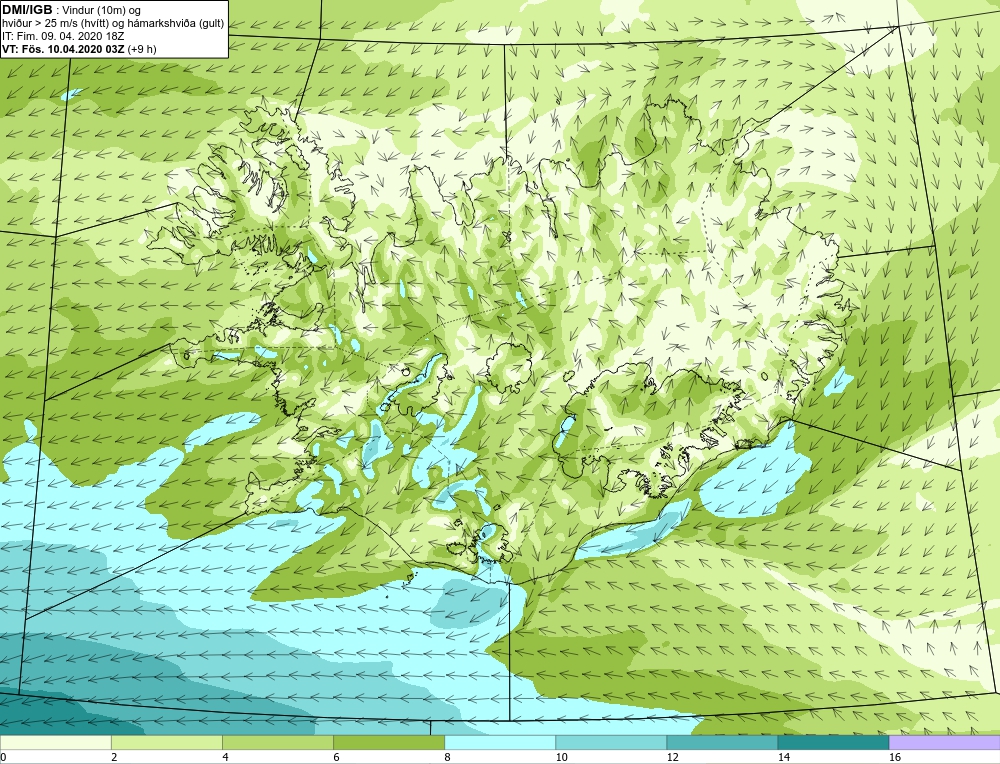Screen dimensions: 1000x764
Task: Click the 'Vindur (10m) og' label
Action: 103,10
